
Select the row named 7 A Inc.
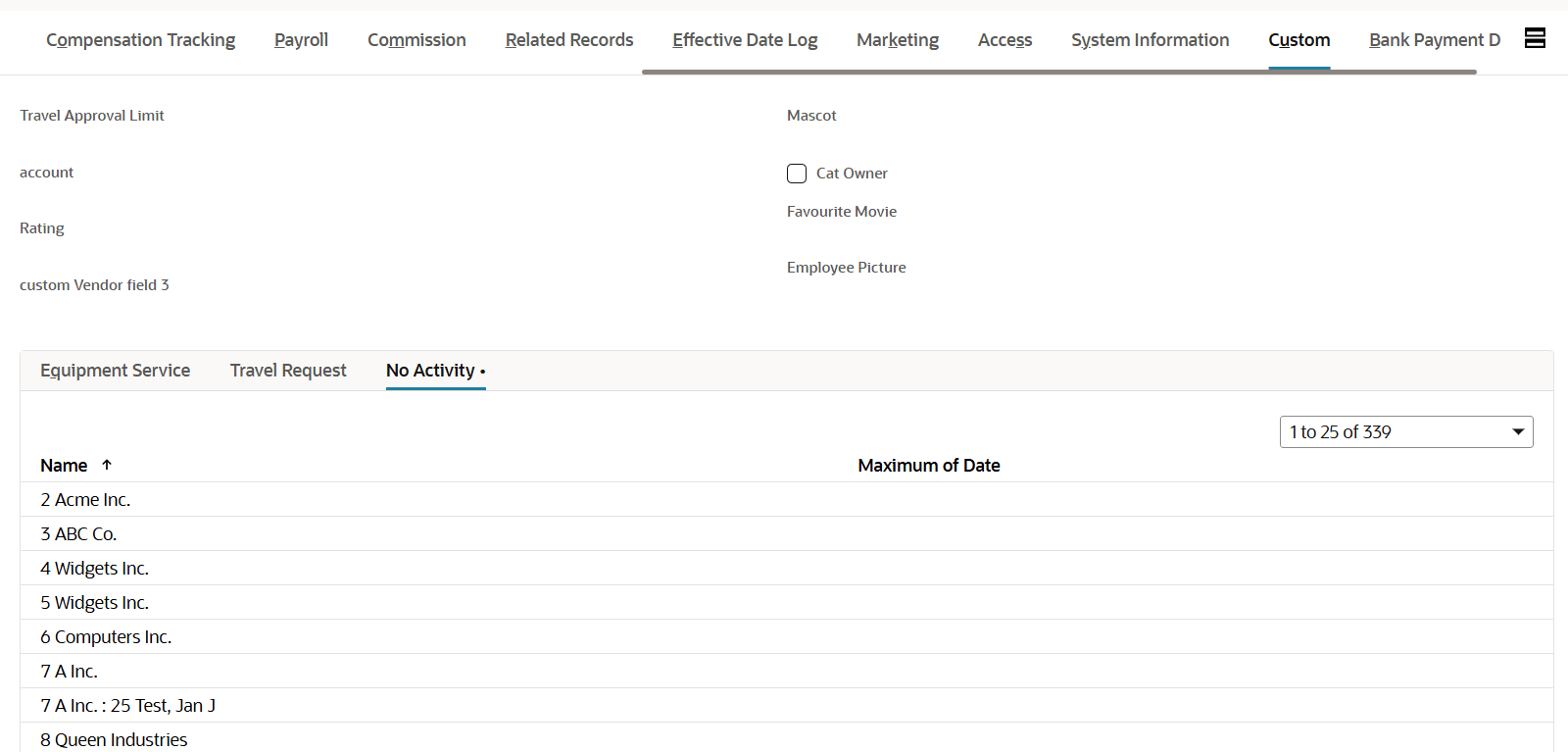pos(787,672)
